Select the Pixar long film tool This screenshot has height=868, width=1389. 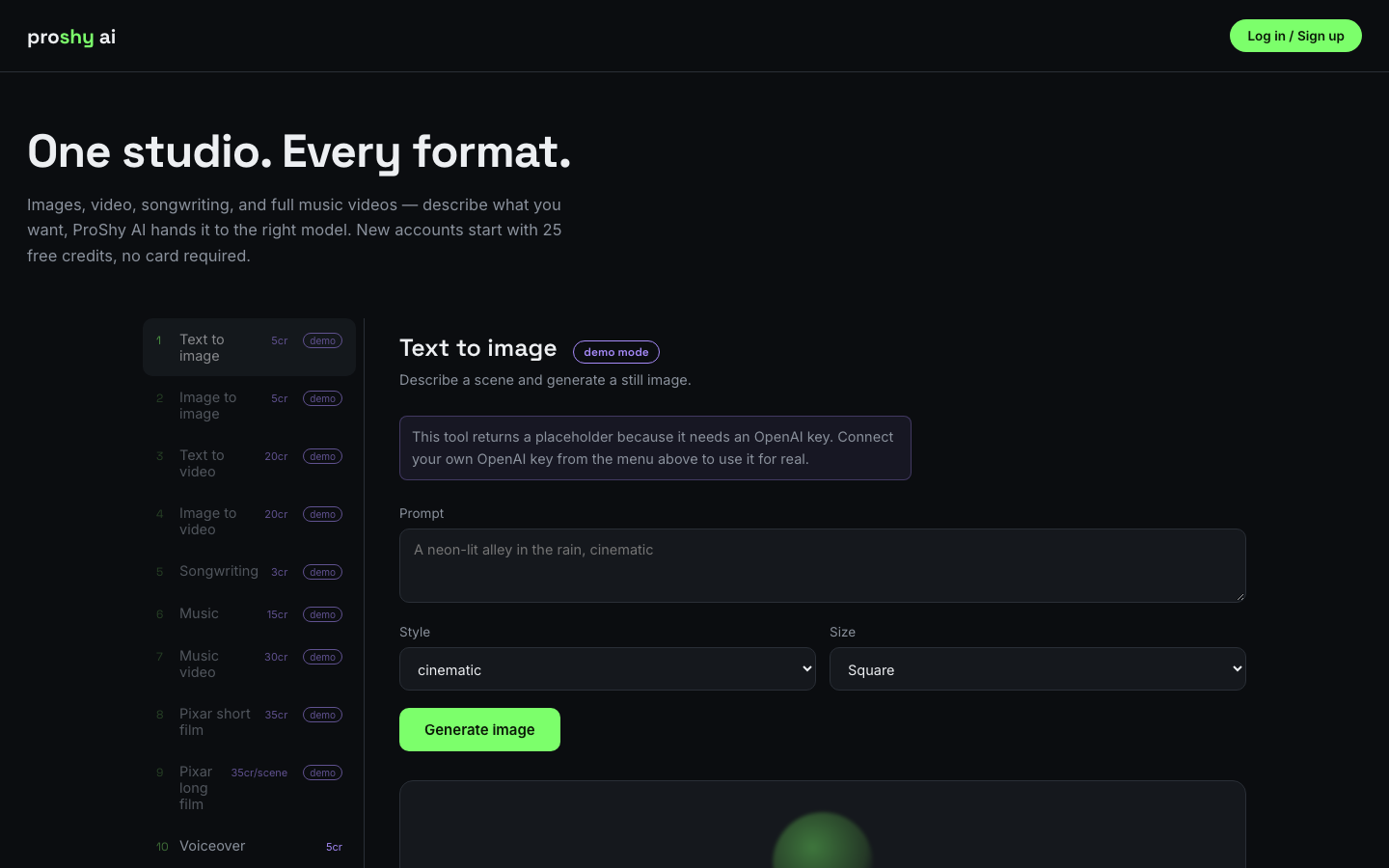click(x=249, y=787)
